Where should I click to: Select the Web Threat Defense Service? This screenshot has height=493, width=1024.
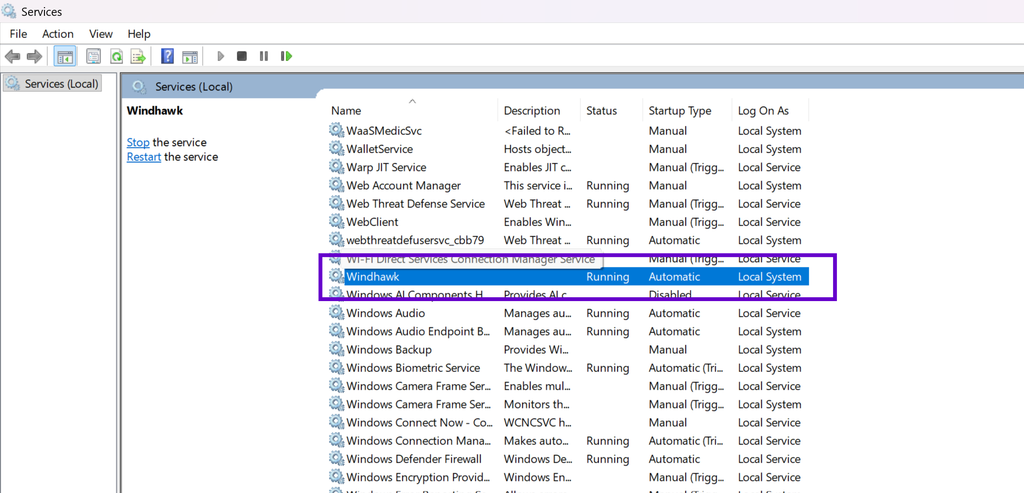415,204
